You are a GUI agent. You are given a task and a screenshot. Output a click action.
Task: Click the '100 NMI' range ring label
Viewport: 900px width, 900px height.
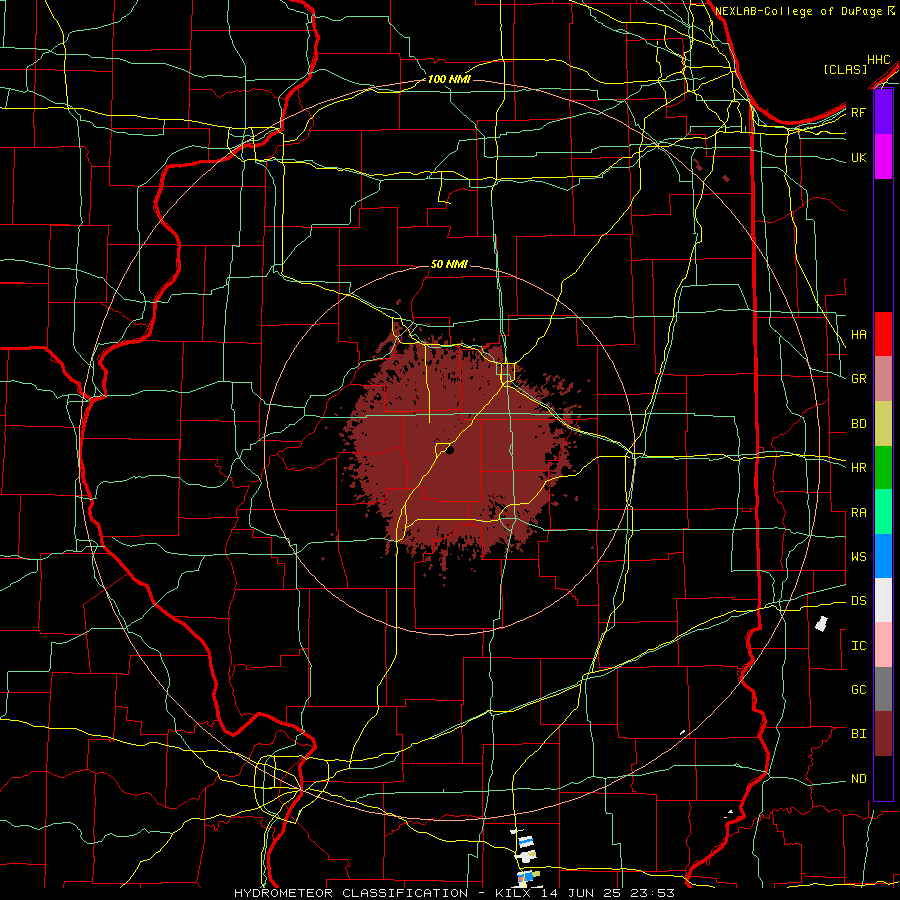pyautogui.click(x=449, y=79)
